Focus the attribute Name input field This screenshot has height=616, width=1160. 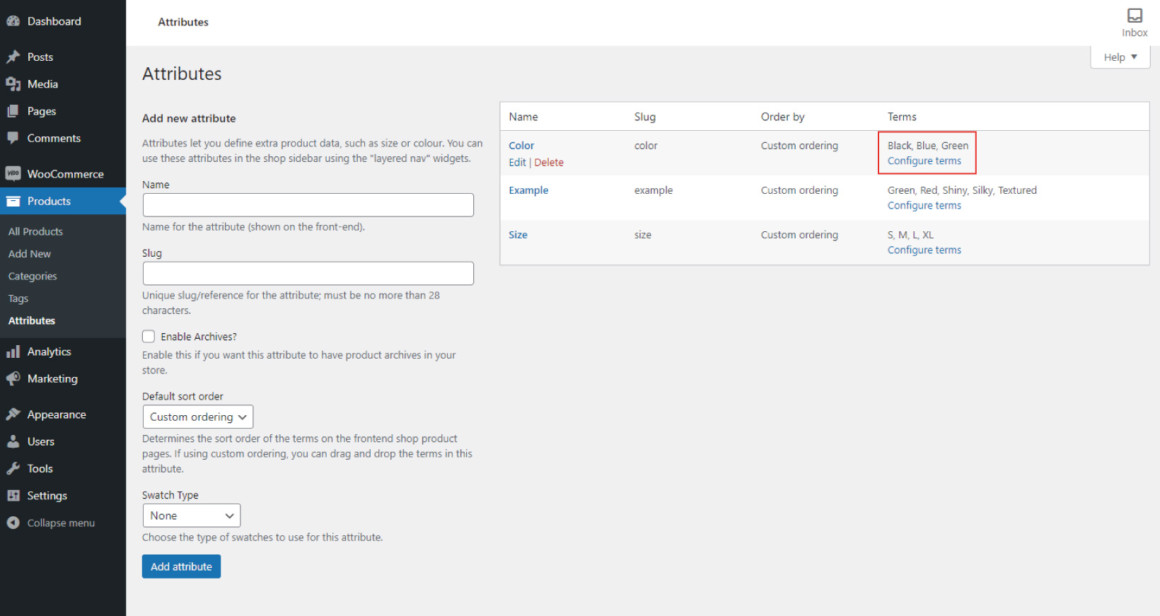[x=308, y=205]
